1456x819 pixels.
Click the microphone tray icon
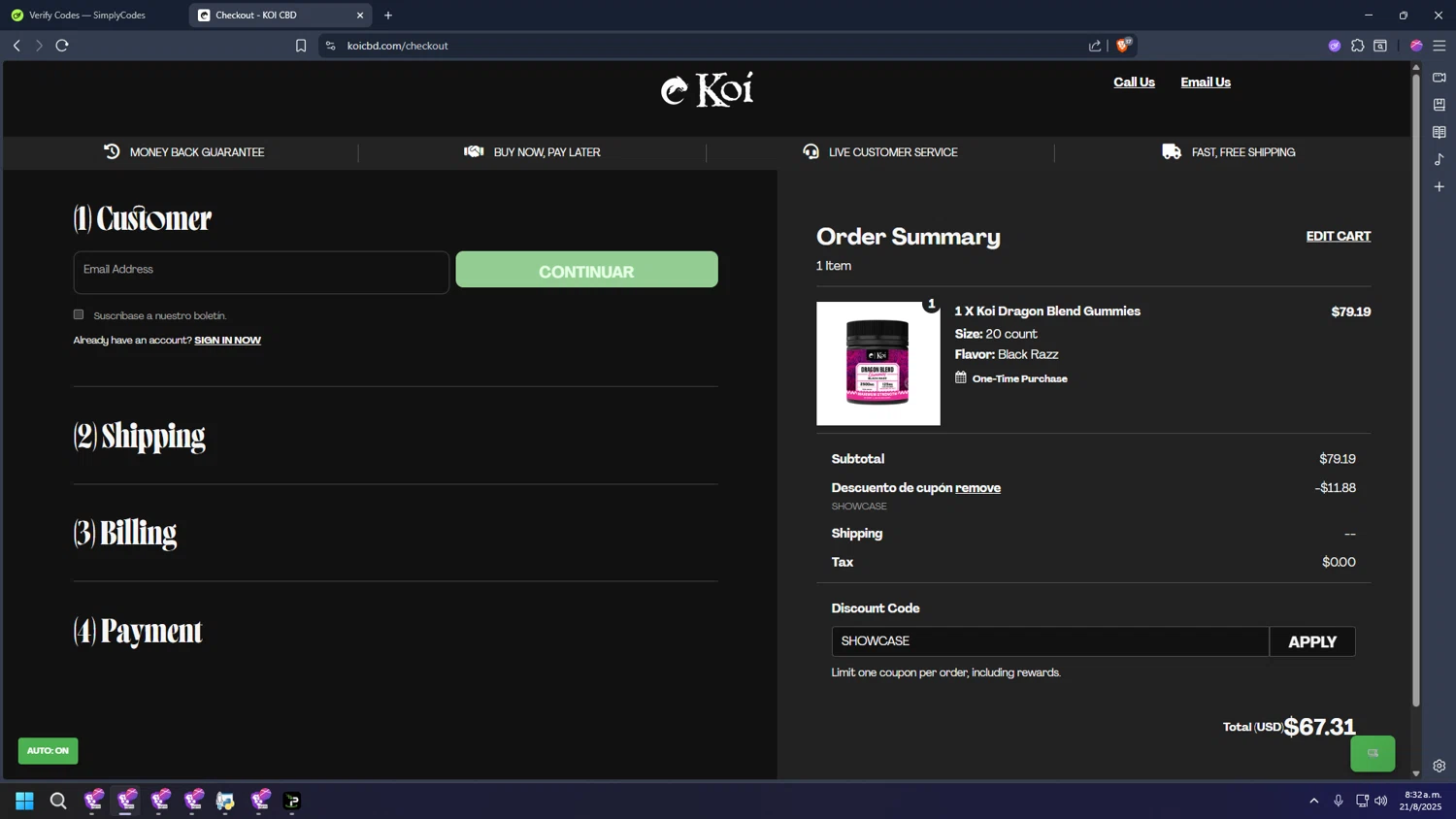[1339, 801]
